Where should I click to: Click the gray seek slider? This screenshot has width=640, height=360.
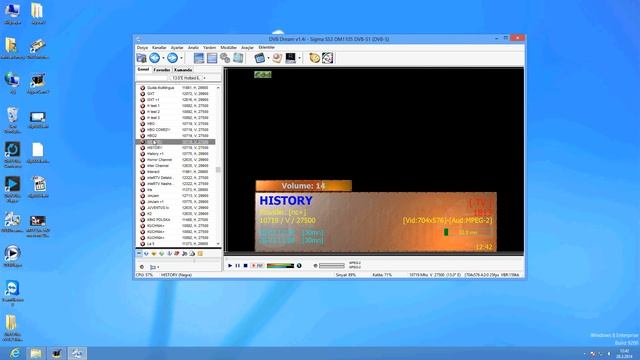(331, 266)
